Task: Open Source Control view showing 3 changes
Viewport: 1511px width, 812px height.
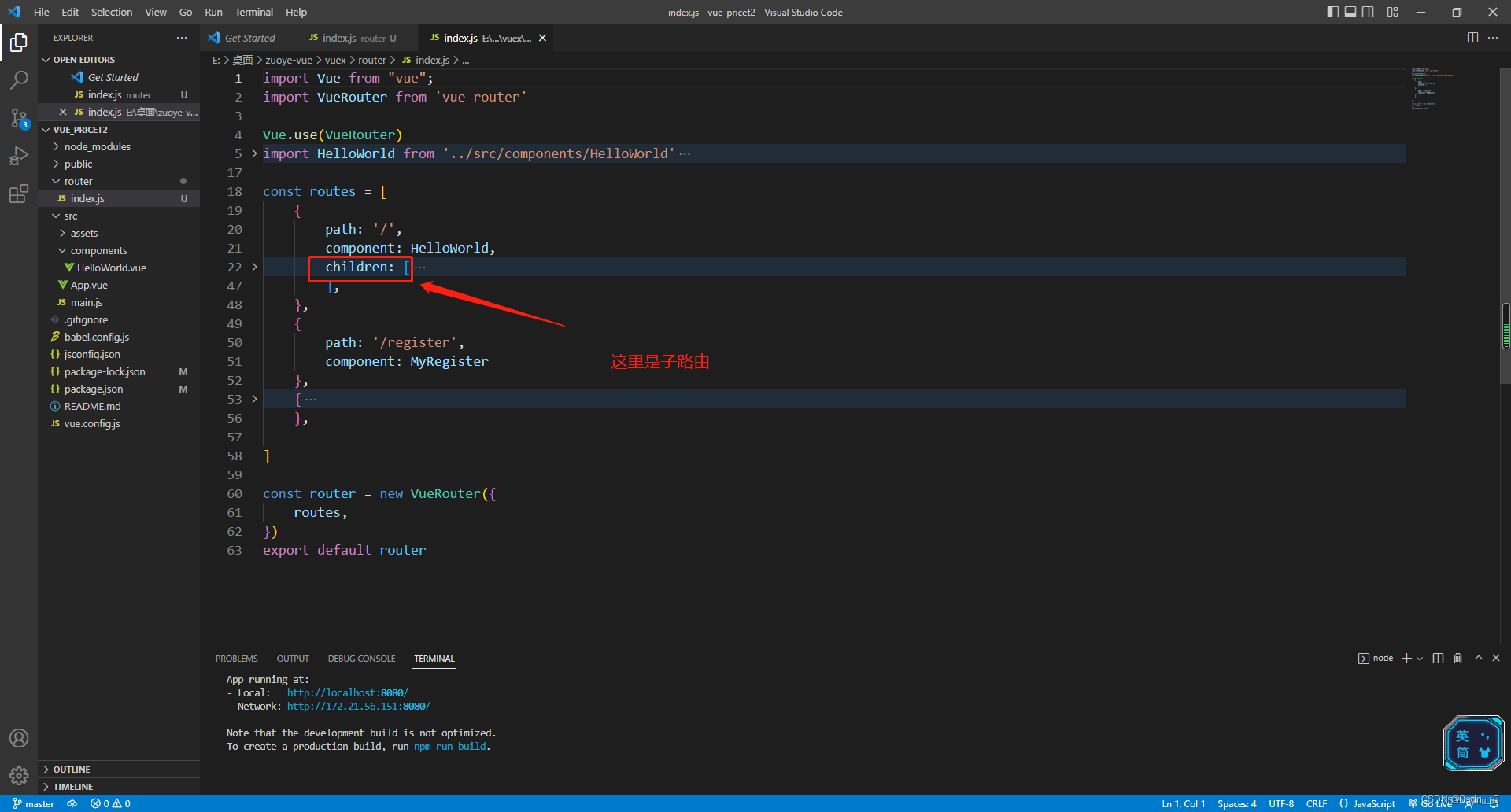Action: coord(19,118)
